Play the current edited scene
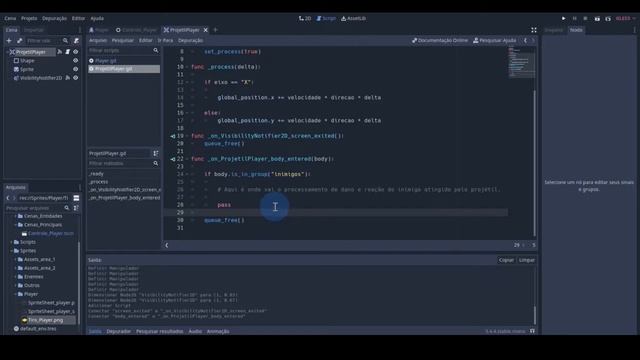 [x=597, y=18]
